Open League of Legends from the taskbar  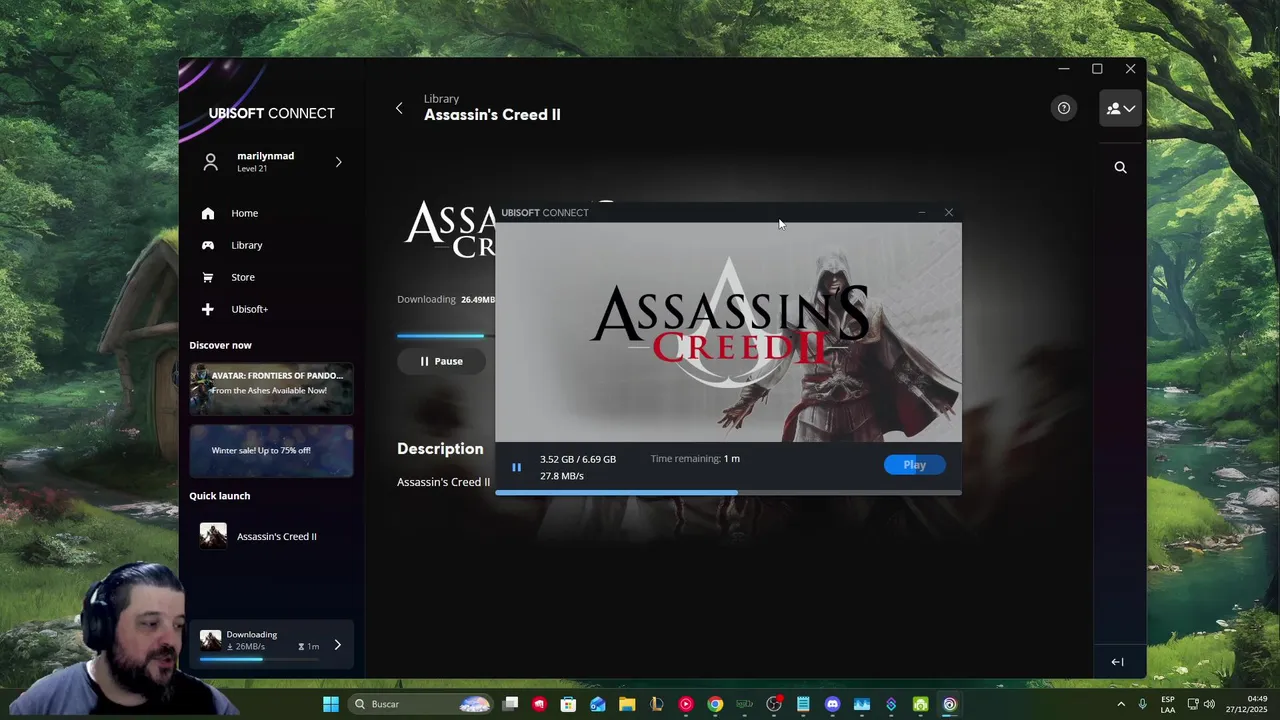(x=656, y=704)
